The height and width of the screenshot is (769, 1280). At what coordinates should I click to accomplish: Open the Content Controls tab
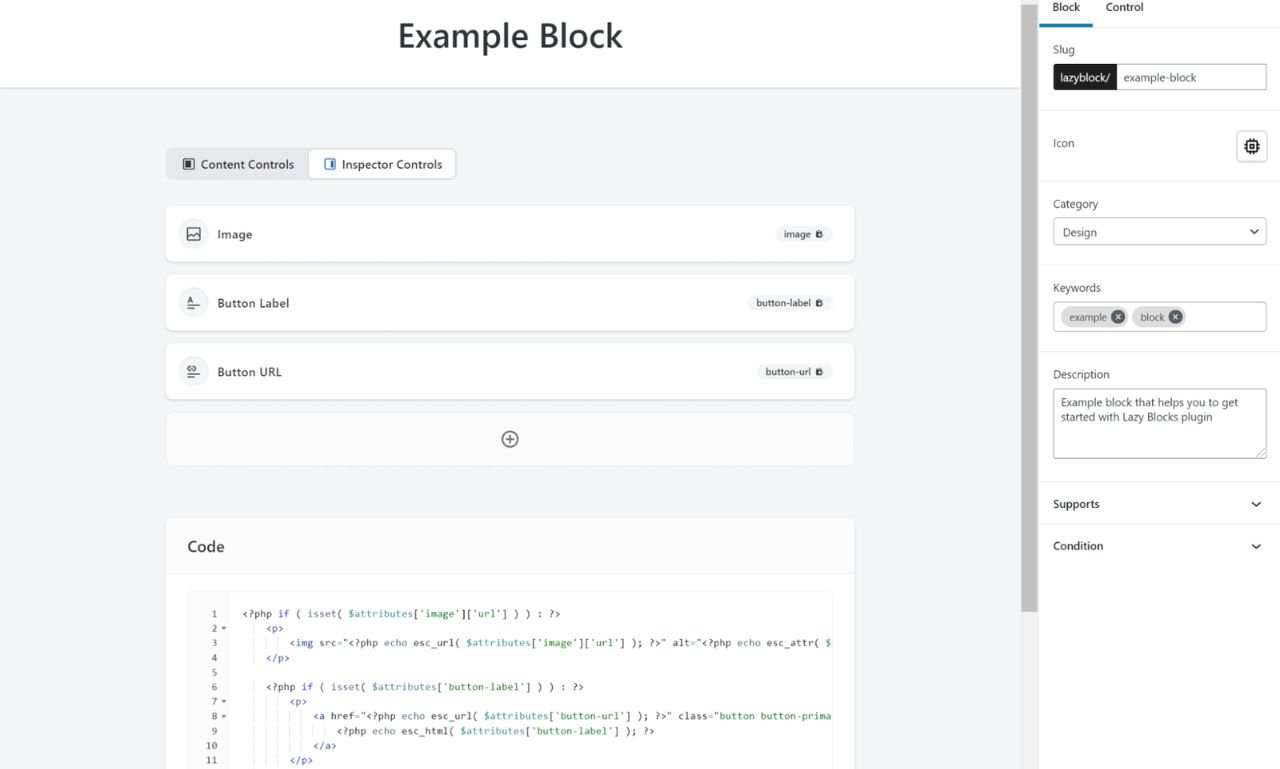[x=237, y=163]
